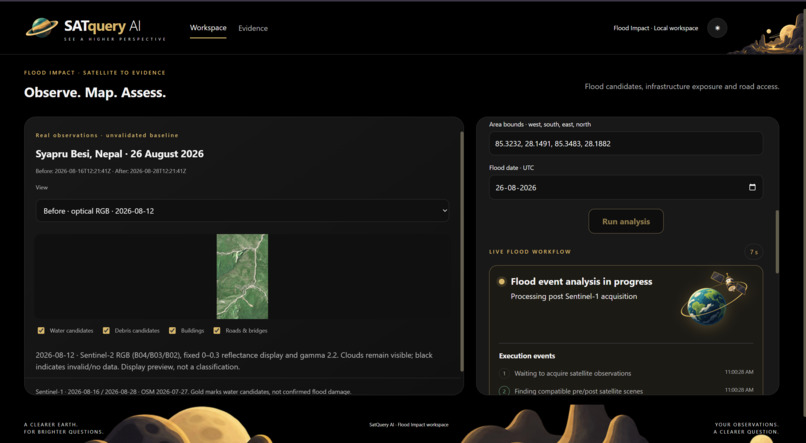Click the SATquery AI brand name

point(102,26)
